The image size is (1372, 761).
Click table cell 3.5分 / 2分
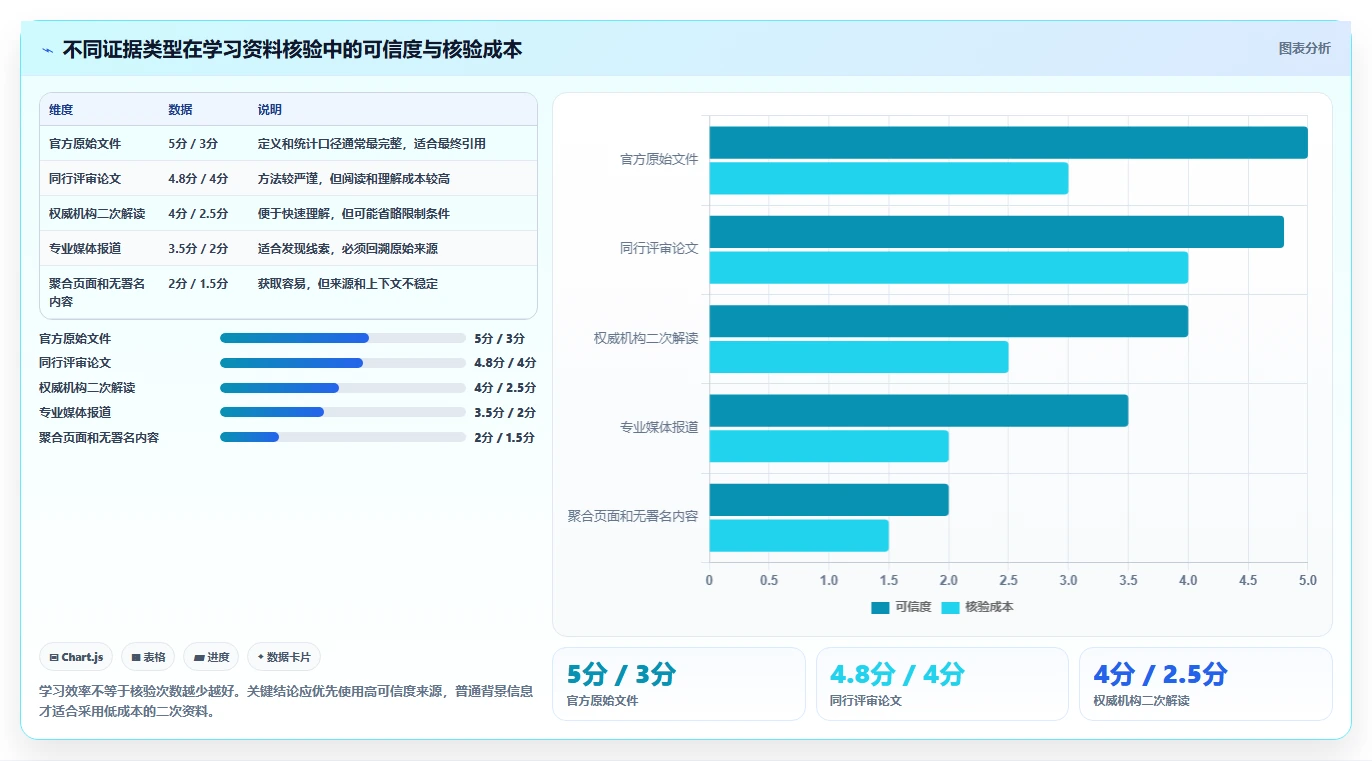(198, 249)
